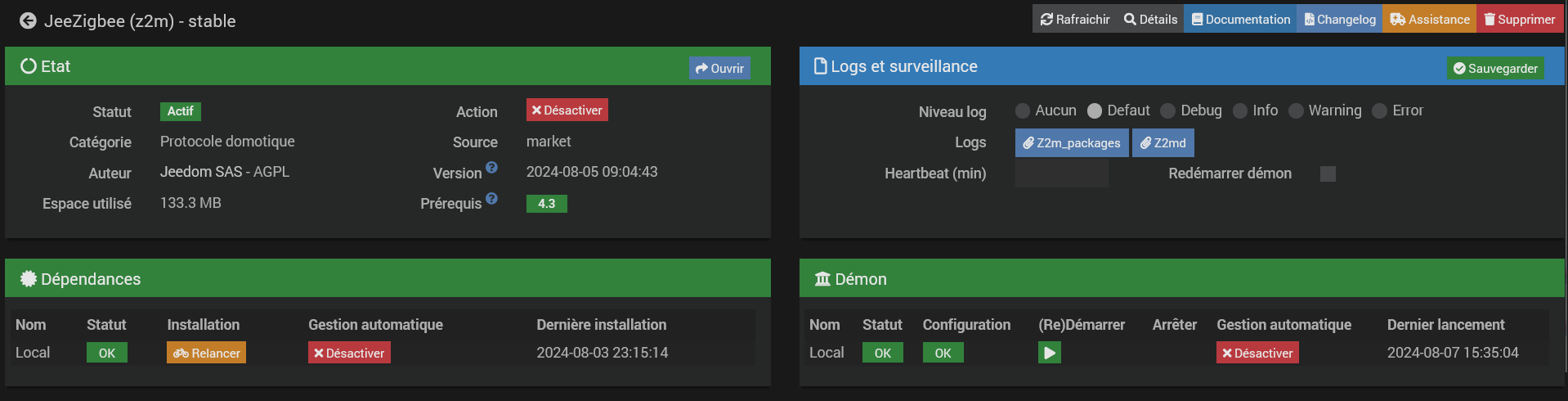Viewport: 1568px width, 401px height.
Task: Click Relancer to reinstall dependencies
Action: (207, 353)
